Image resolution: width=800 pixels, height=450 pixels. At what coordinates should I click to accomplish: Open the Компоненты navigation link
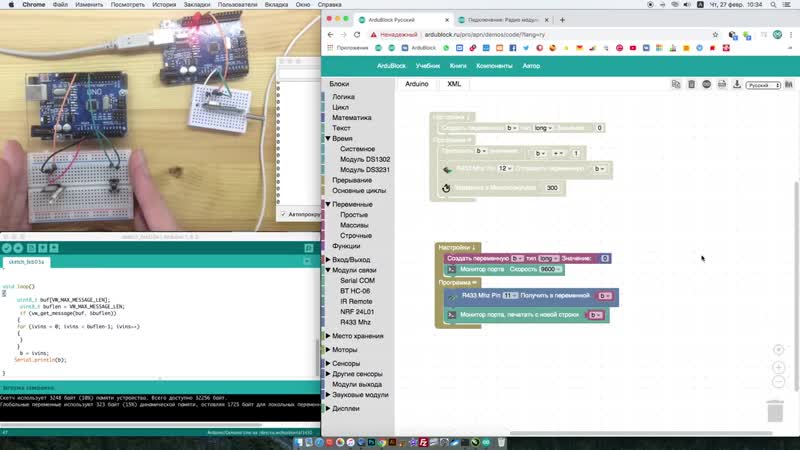tap(494, 66)
